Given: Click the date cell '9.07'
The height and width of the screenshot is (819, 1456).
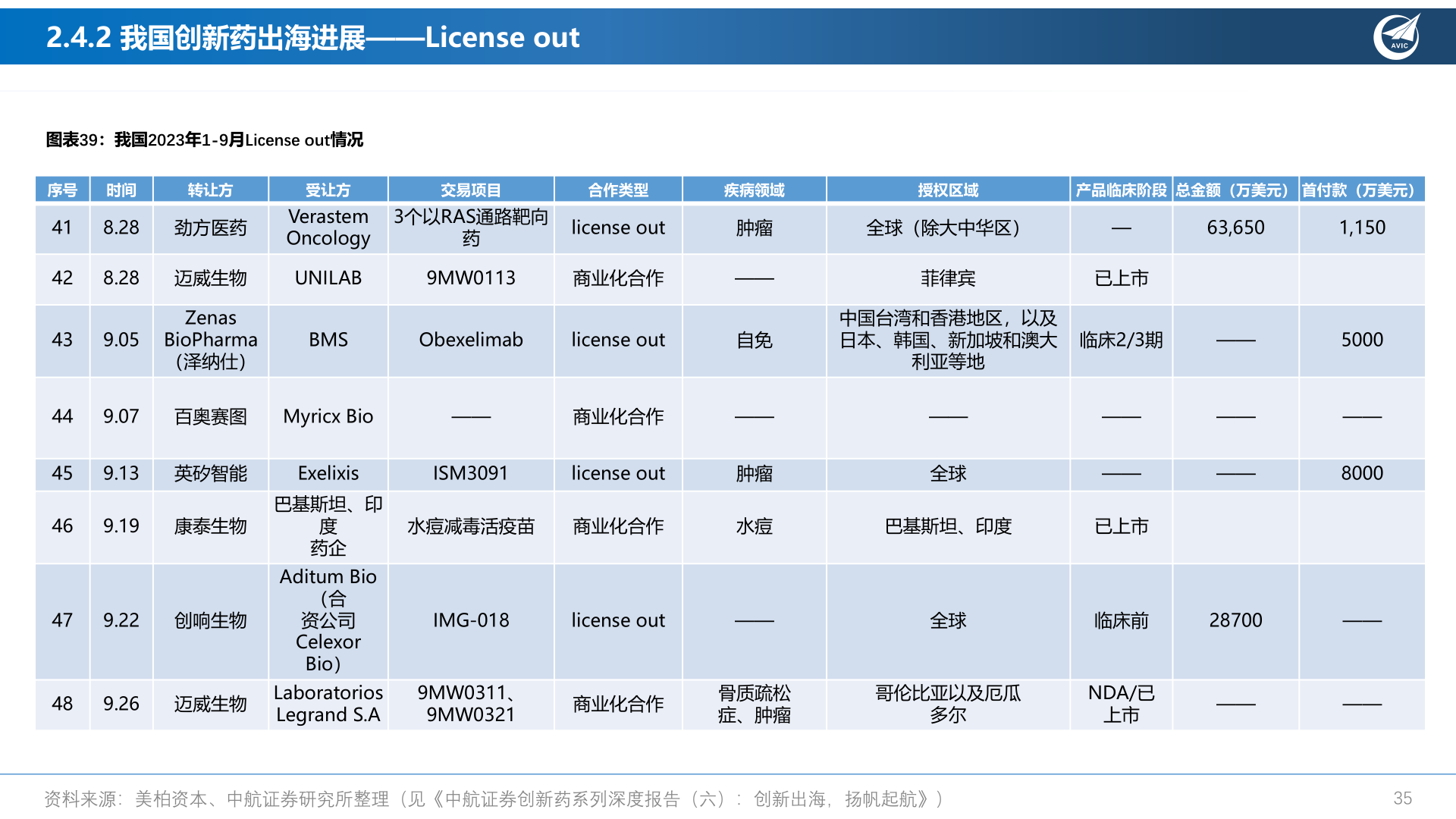Looking at the screenshot, I should point(121,416).
